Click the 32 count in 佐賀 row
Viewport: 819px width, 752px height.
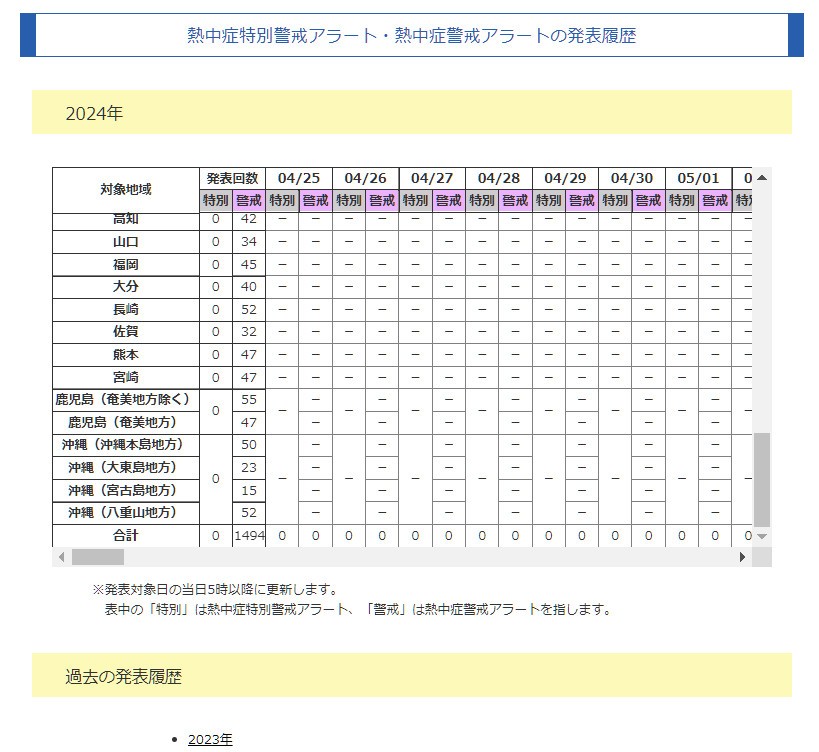[249, 332]
